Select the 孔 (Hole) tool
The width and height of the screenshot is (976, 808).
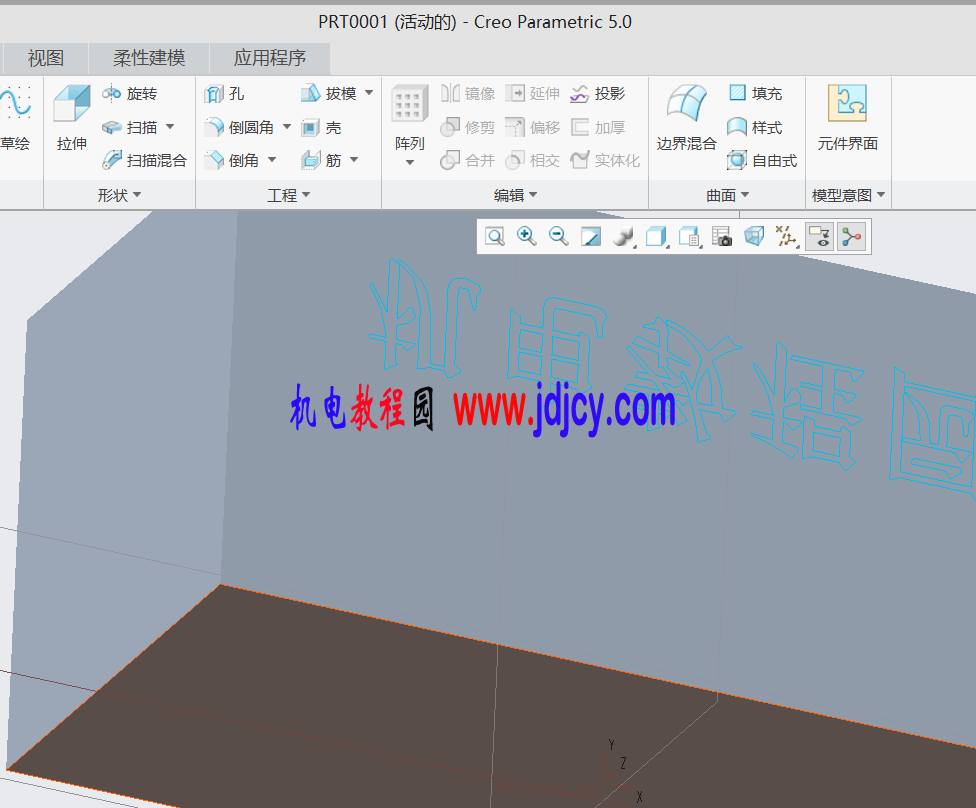[x=225, y=94]
